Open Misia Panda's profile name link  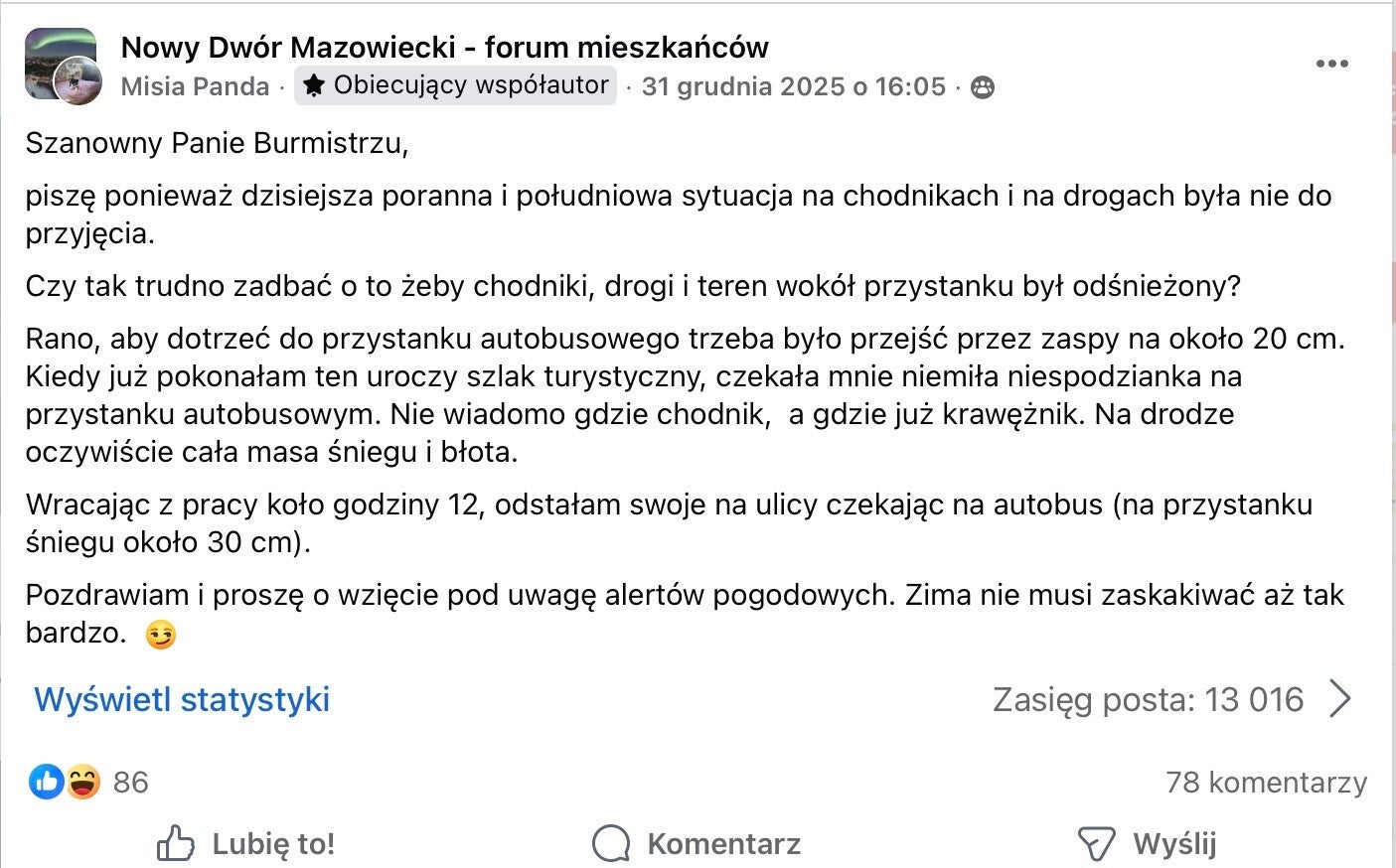tap(195, 86)
